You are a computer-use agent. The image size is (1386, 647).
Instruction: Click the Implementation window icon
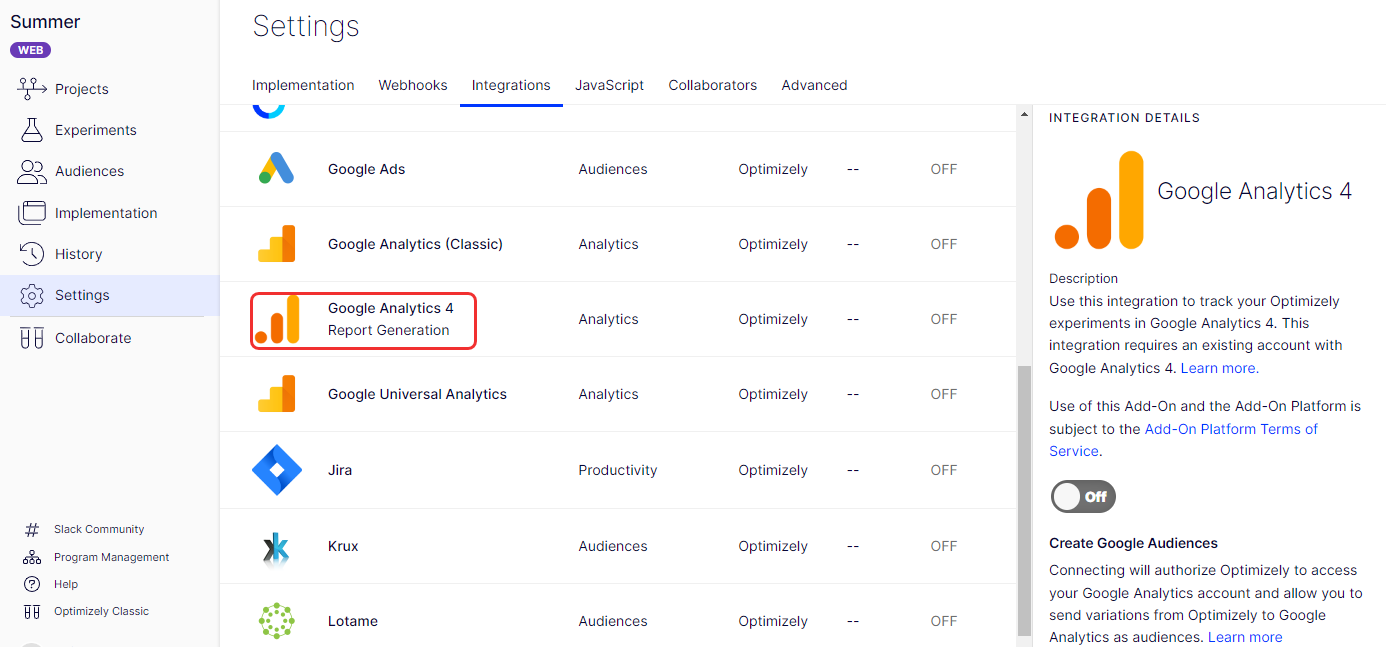click(x=32, y=213)
